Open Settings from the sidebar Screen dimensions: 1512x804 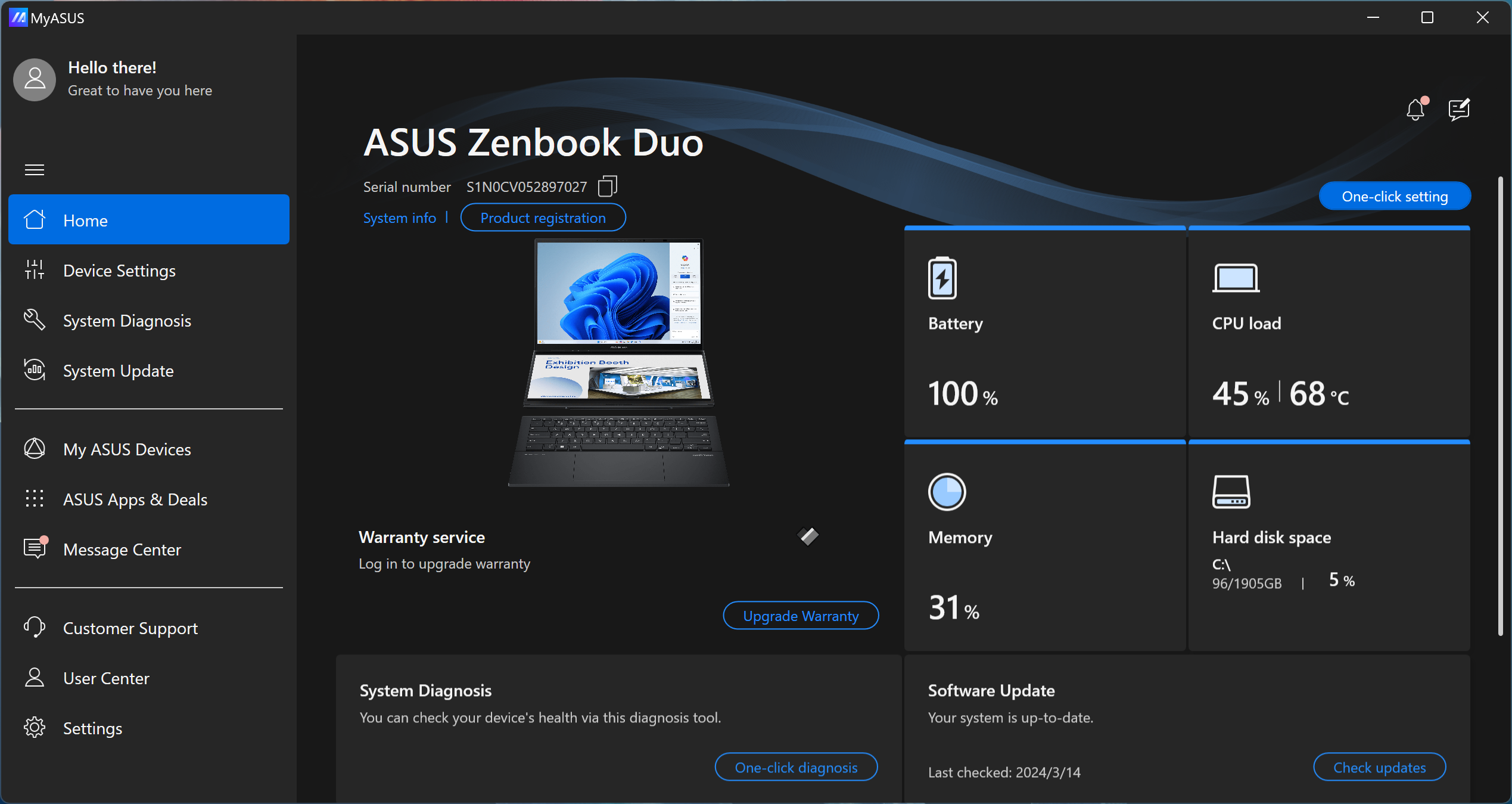(x=149, y=727)
